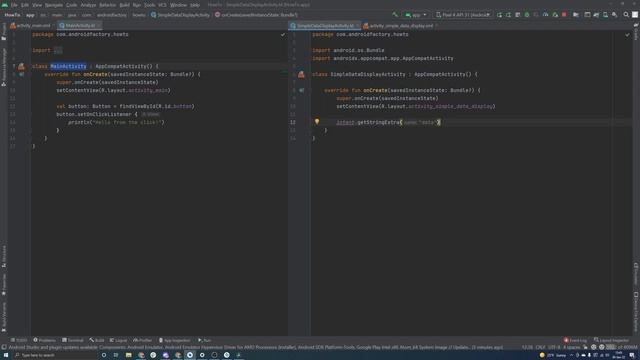Close the MainActivity.kt tab
The height and width of the screenshot is (360, 640).
tap(99, 26)
